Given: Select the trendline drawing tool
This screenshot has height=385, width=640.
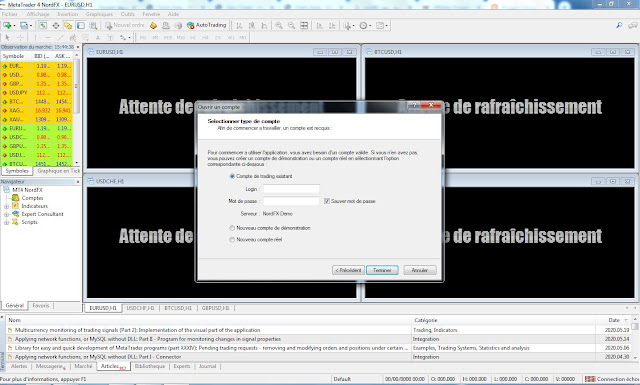Looking at the screenshot, I should (60, 38).
